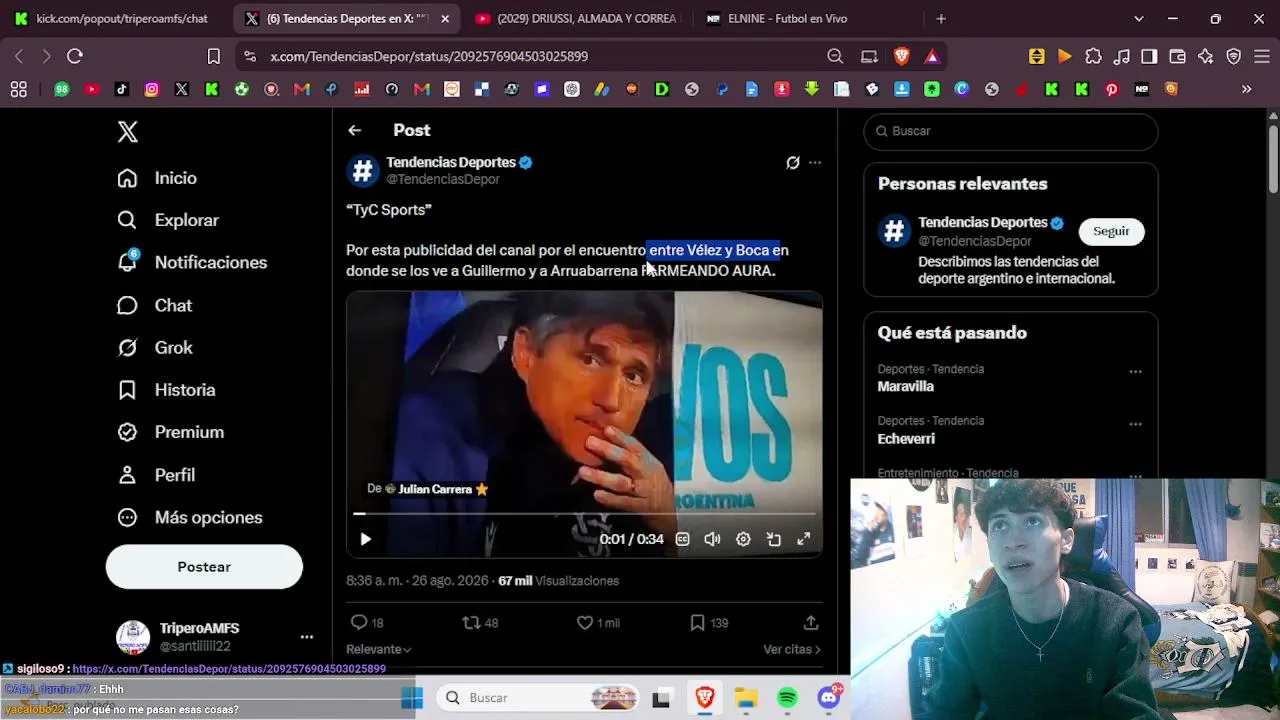Open the post's more options dots
The width and height of the screenshot is (1280, 720).
815,162
